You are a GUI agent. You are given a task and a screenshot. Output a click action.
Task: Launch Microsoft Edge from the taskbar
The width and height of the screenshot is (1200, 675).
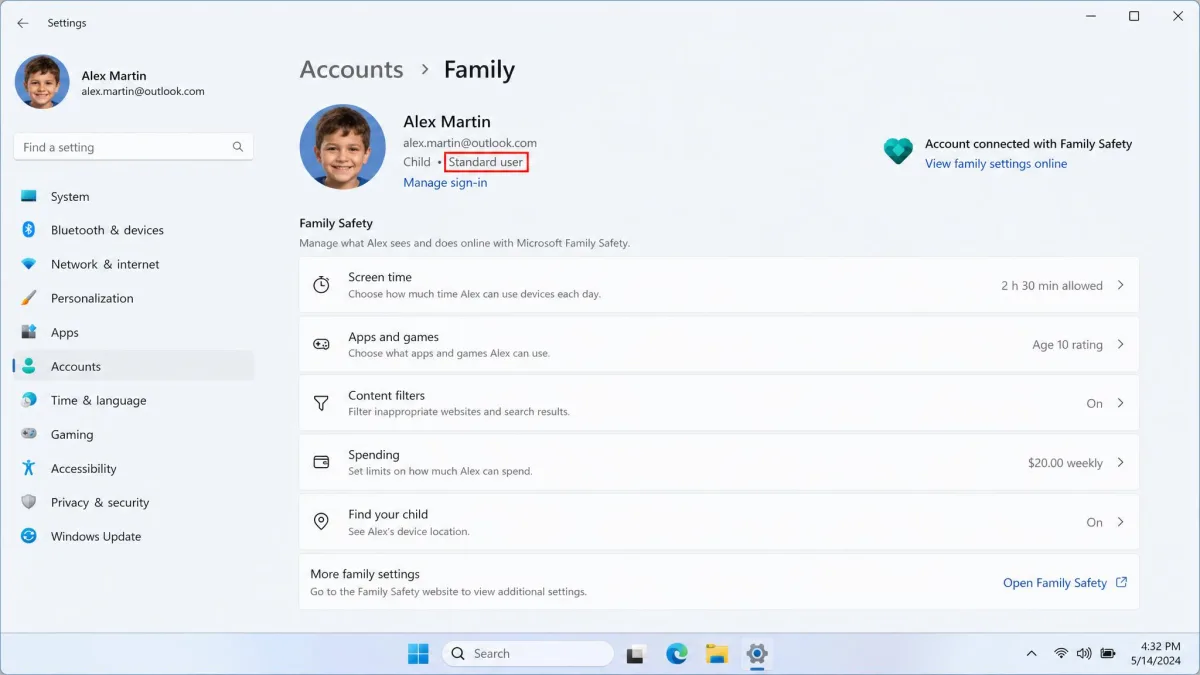pos(677,654)
